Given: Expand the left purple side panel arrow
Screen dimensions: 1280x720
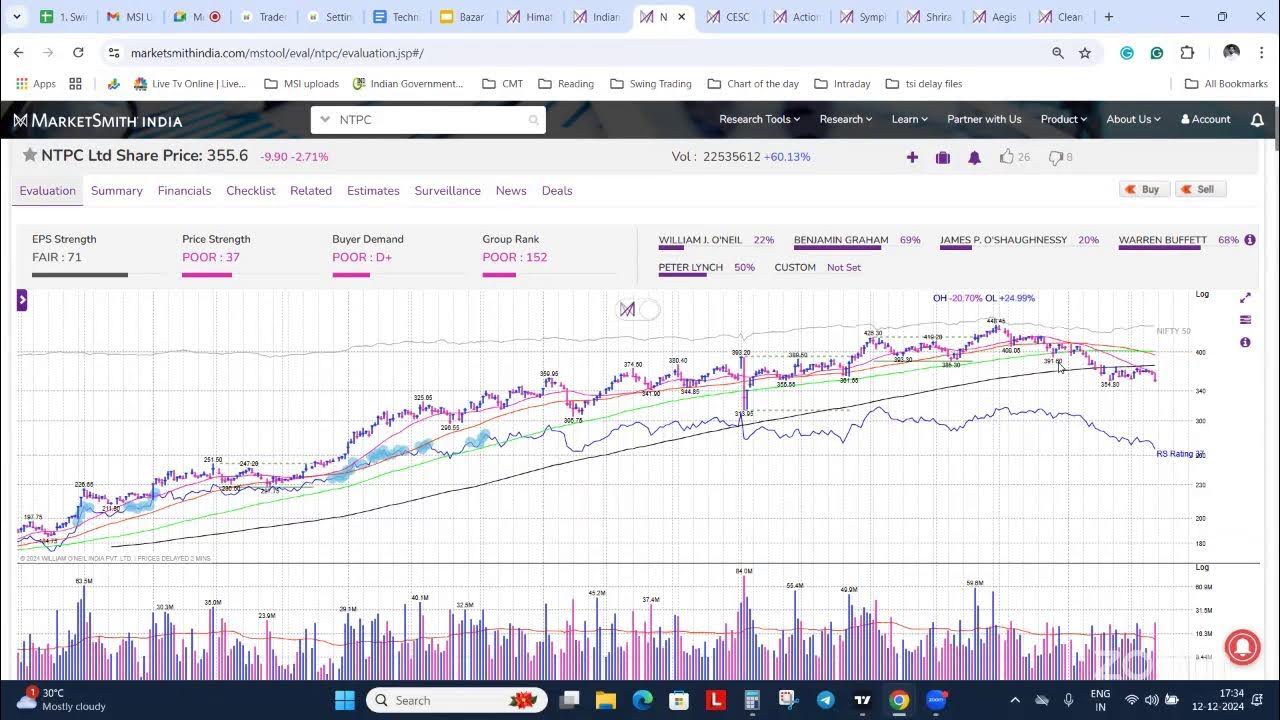Looking at the screenshot, I should click(x=22, y=300).
